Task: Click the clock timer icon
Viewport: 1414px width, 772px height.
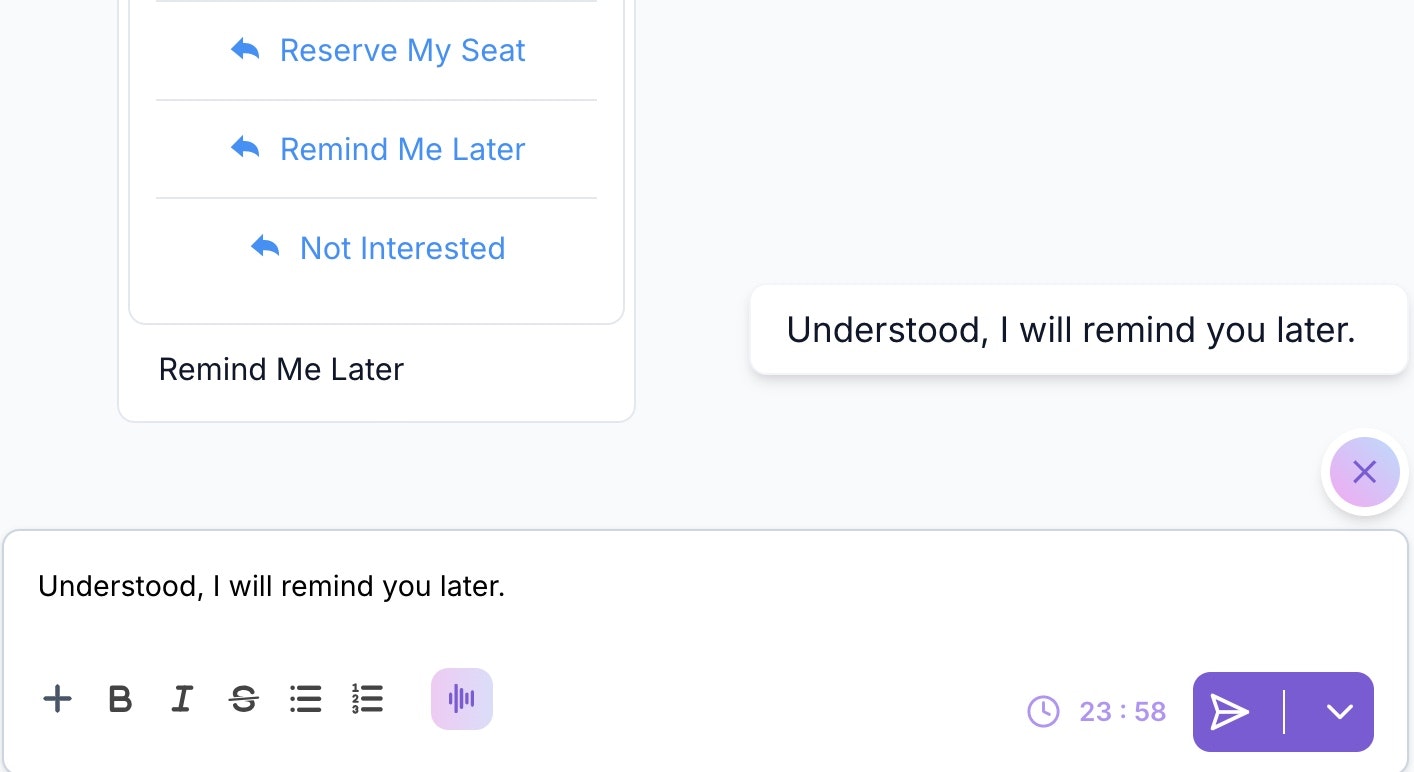Action: tap(1043, 712)
